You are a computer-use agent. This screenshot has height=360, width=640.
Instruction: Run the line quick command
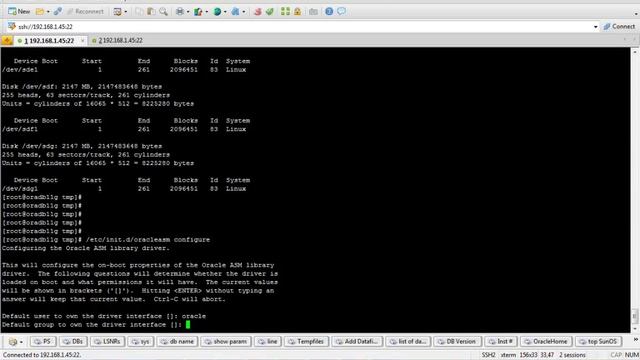coord(267,341)
